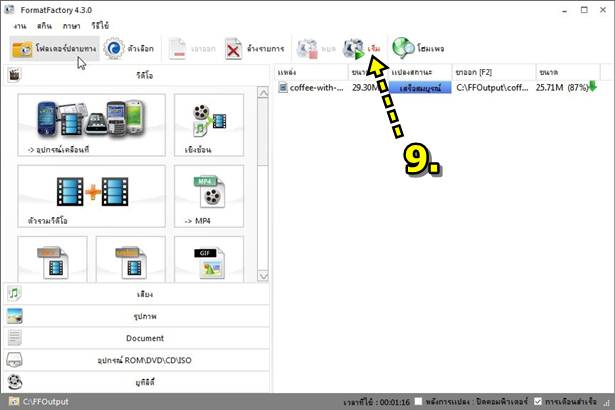Image resolution: width=615 pixels, height=410 pixels.
Task: Click the page icon beside Document
Action: pyautogui.click(x=15, y=338)
